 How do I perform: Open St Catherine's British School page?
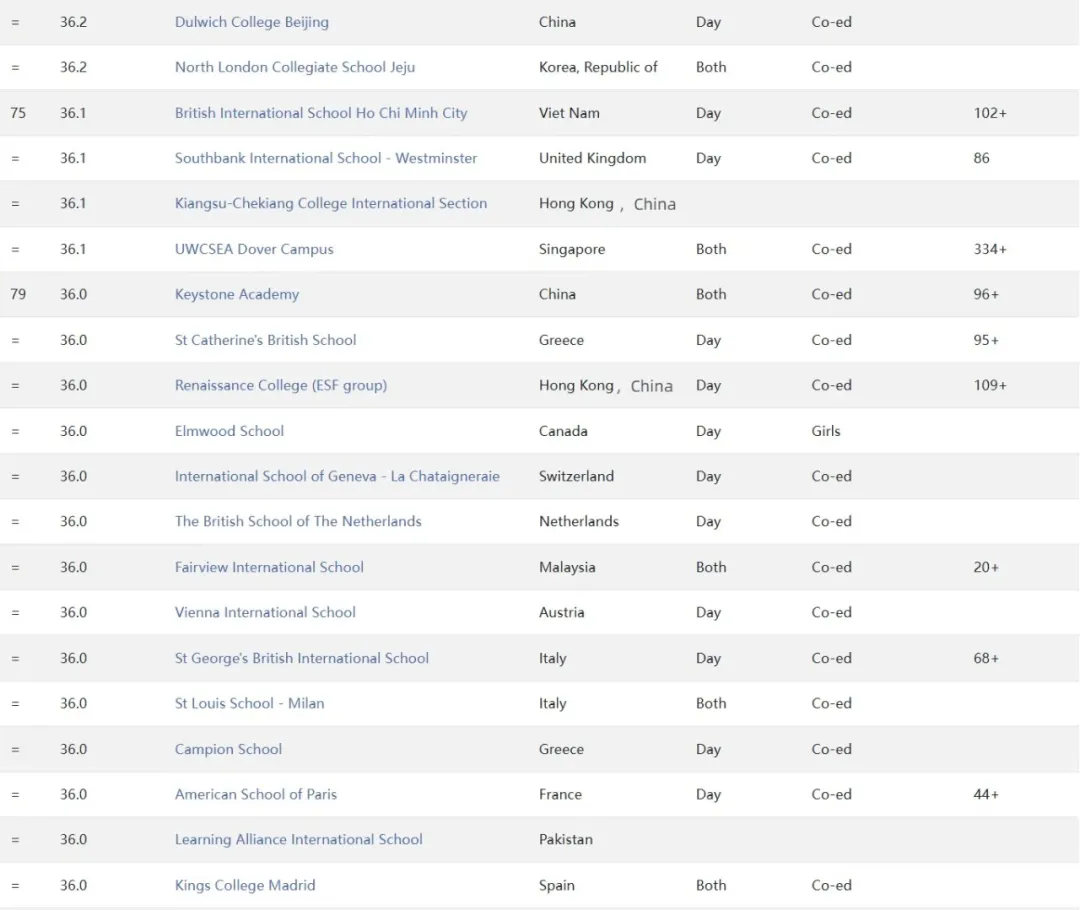pyautogui.click(x=265, y=340)
